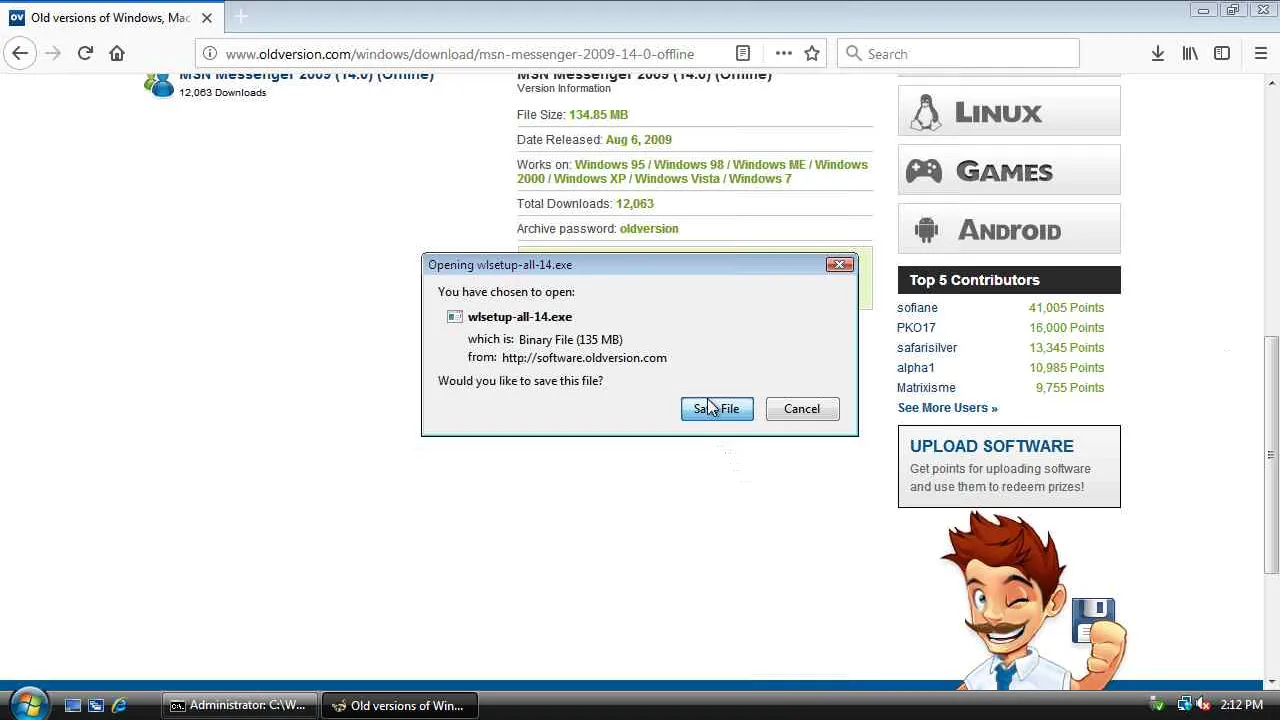Click the muted volume tray icon

point(1203,705)
